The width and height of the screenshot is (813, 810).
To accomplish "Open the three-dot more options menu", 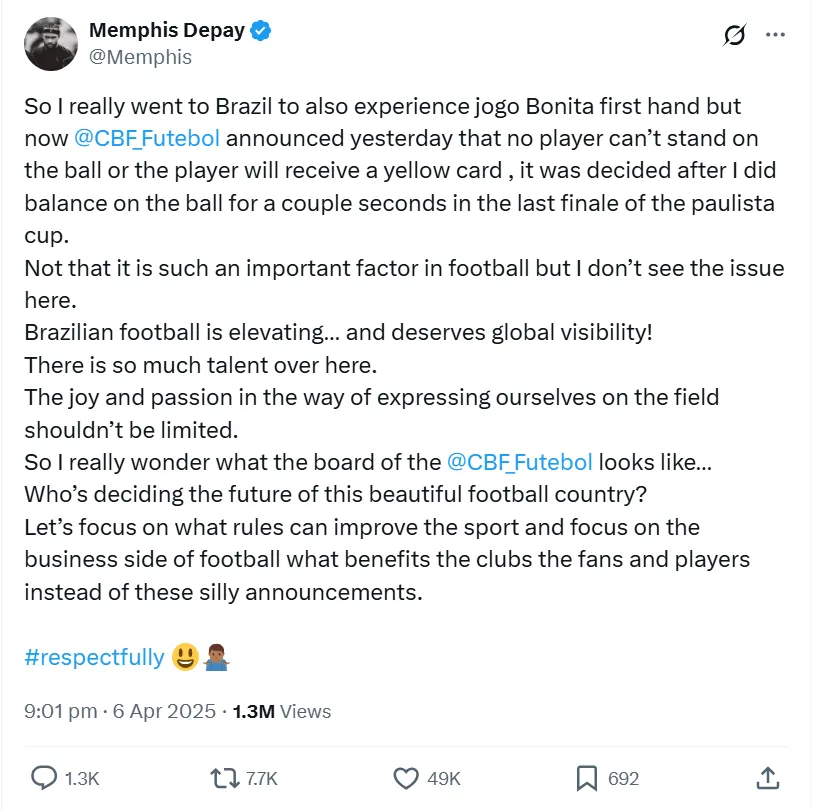I will click(x=775, y=34).
